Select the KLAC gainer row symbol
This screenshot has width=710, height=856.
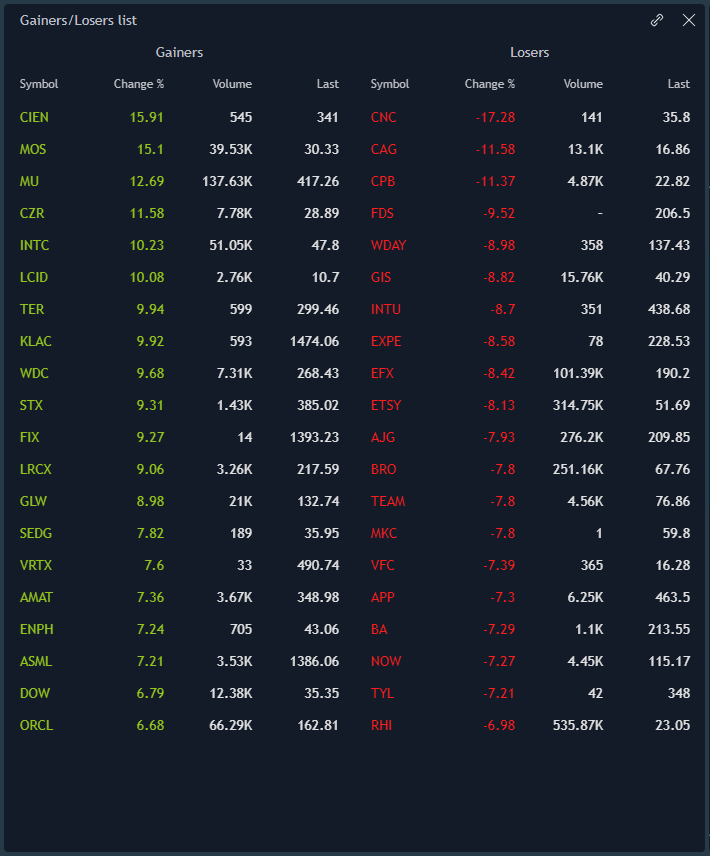[x=35, y=341]
